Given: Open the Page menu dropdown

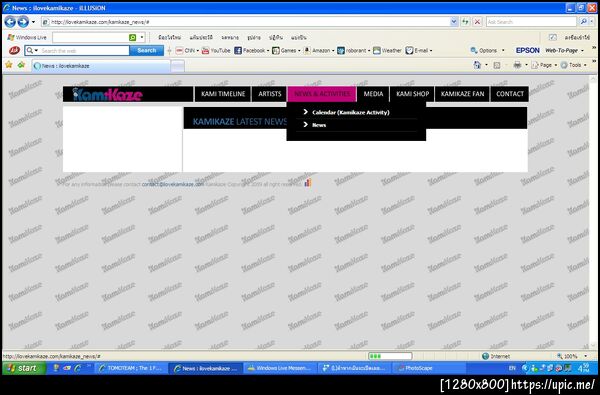Looking at the screenshot, I should pyautogui.click(x=545, y=65).
